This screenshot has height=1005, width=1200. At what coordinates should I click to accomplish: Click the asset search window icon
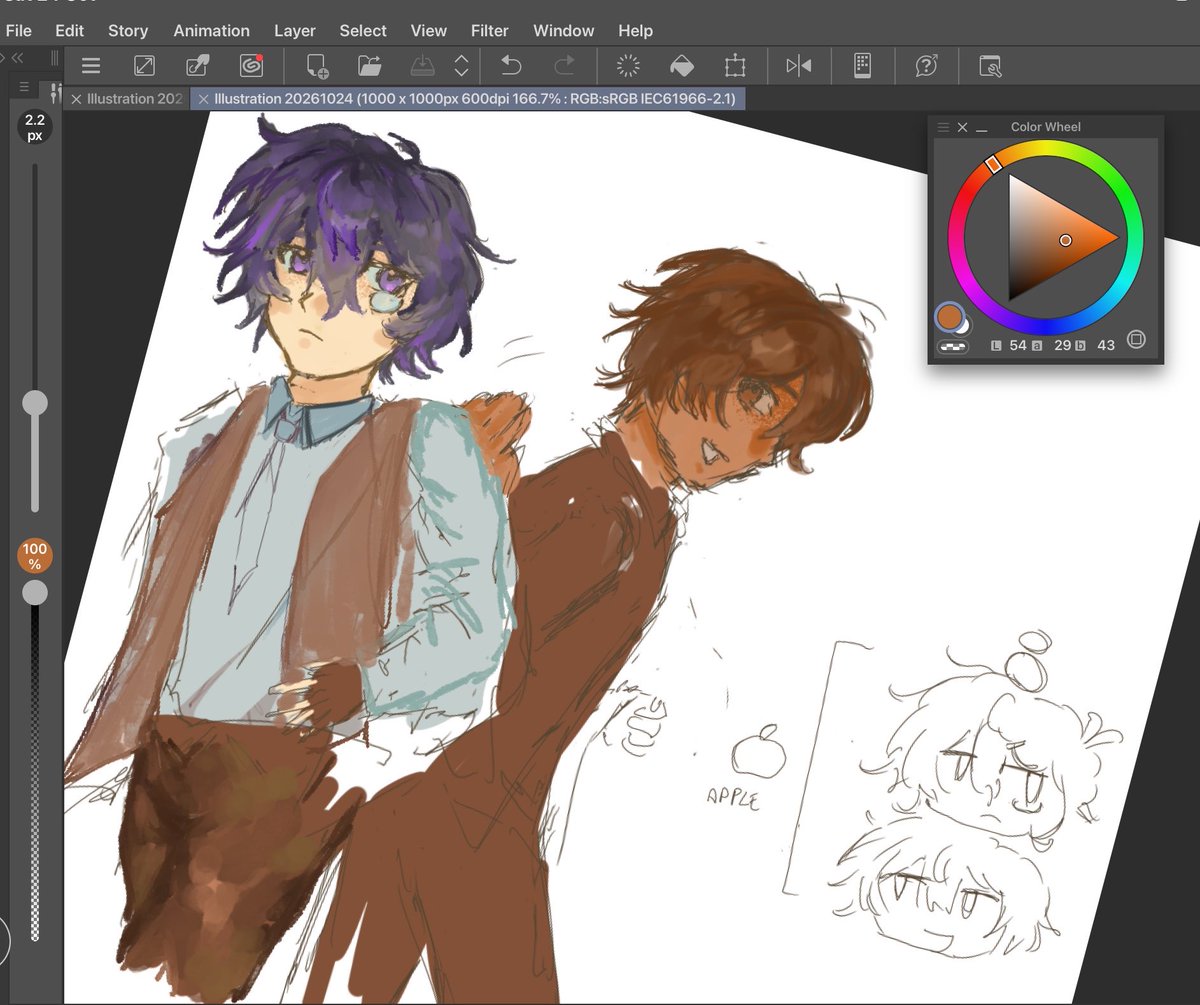(x=990, y=67)
